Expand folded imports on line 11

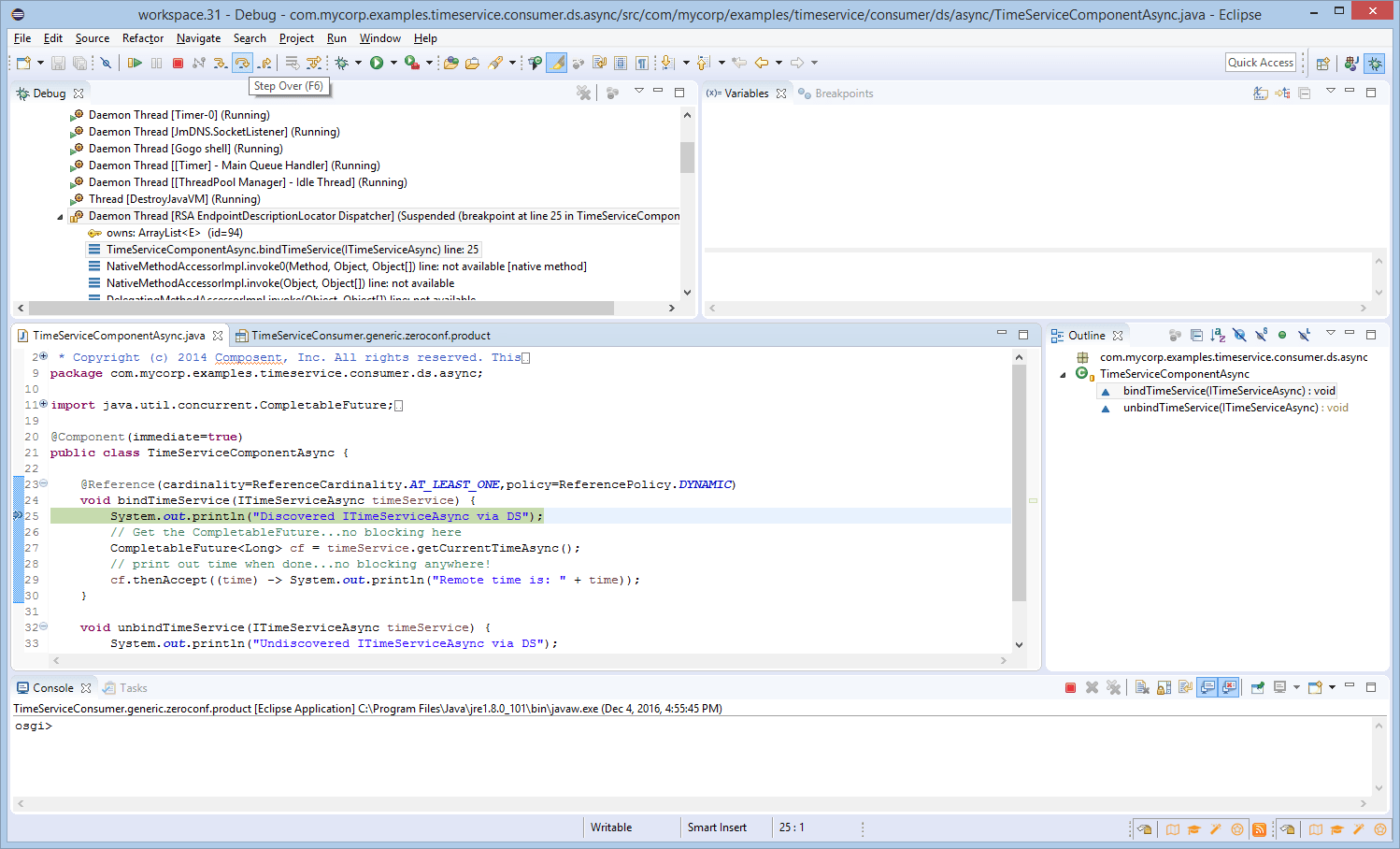[x=43, y=404]
